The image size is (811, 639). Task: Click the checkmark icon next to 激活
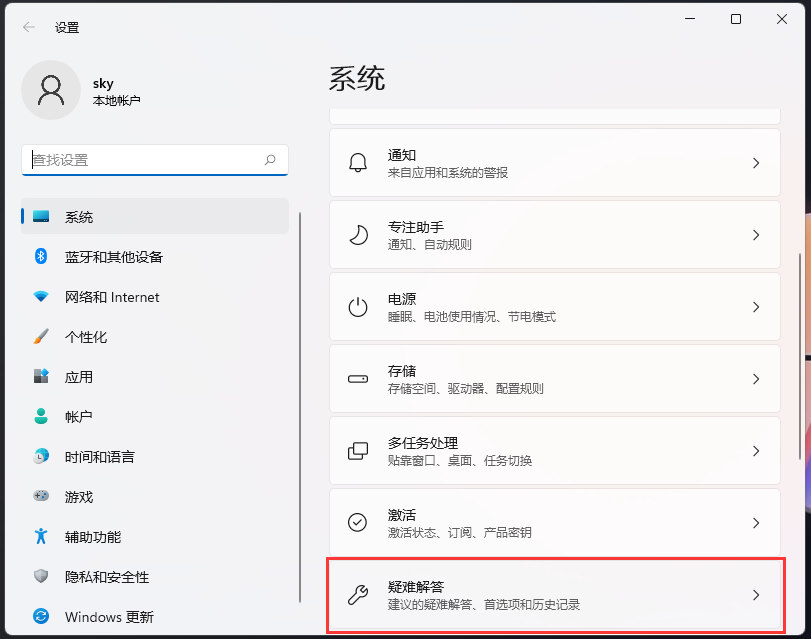(356, 522)
